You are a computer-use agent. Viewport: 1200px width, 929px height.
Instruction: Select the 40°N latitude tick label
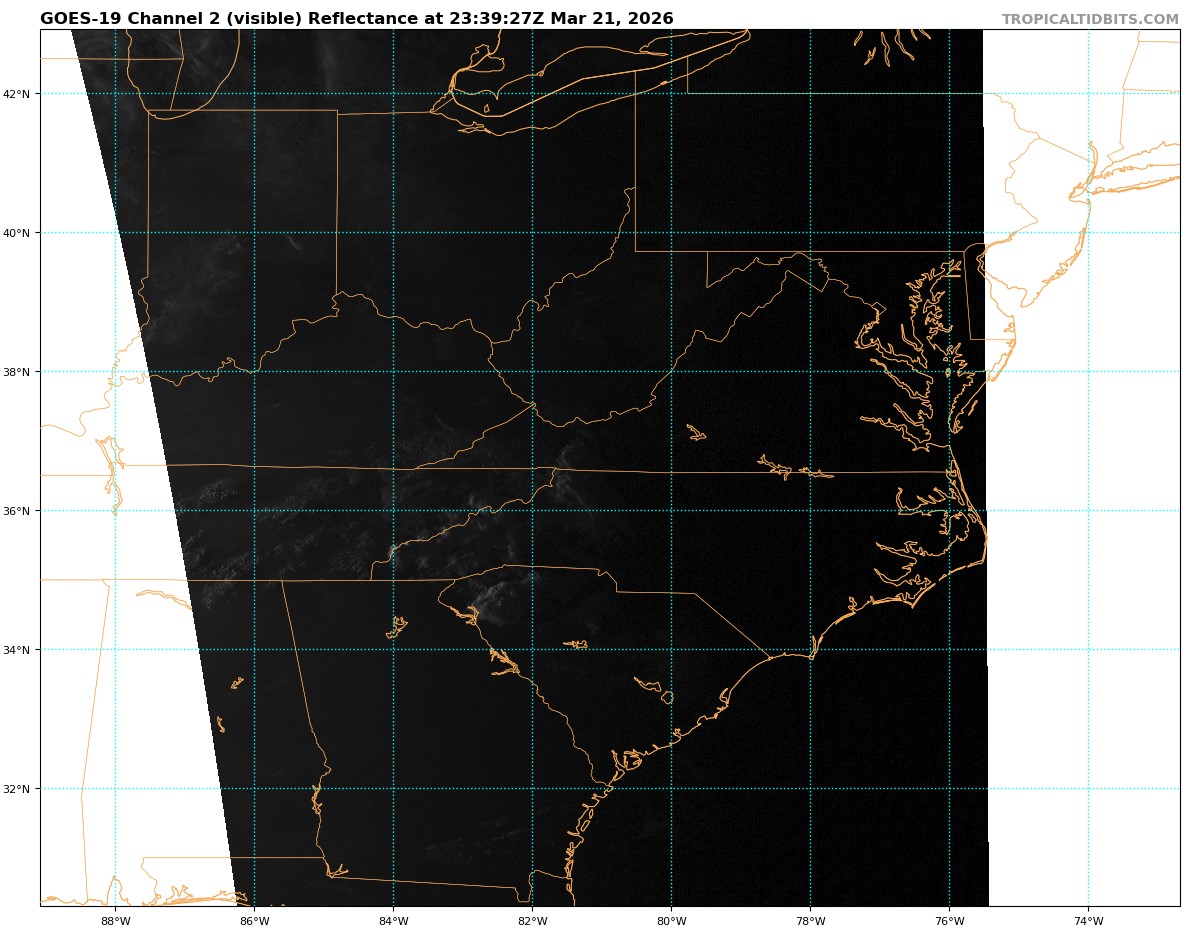click(x=19, y=233)
